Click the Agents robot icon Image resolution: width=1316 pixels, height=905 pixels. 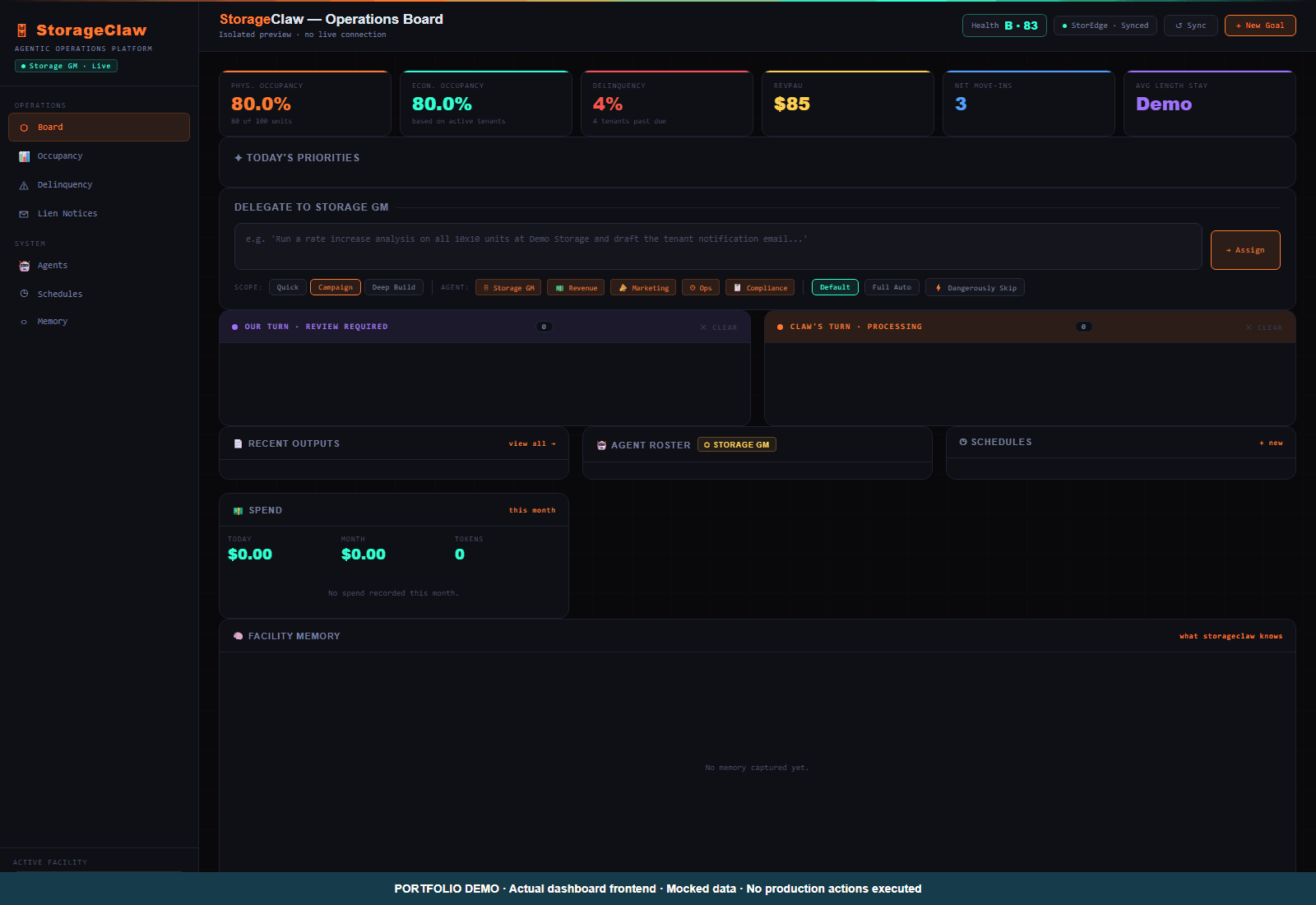point(24,266)
